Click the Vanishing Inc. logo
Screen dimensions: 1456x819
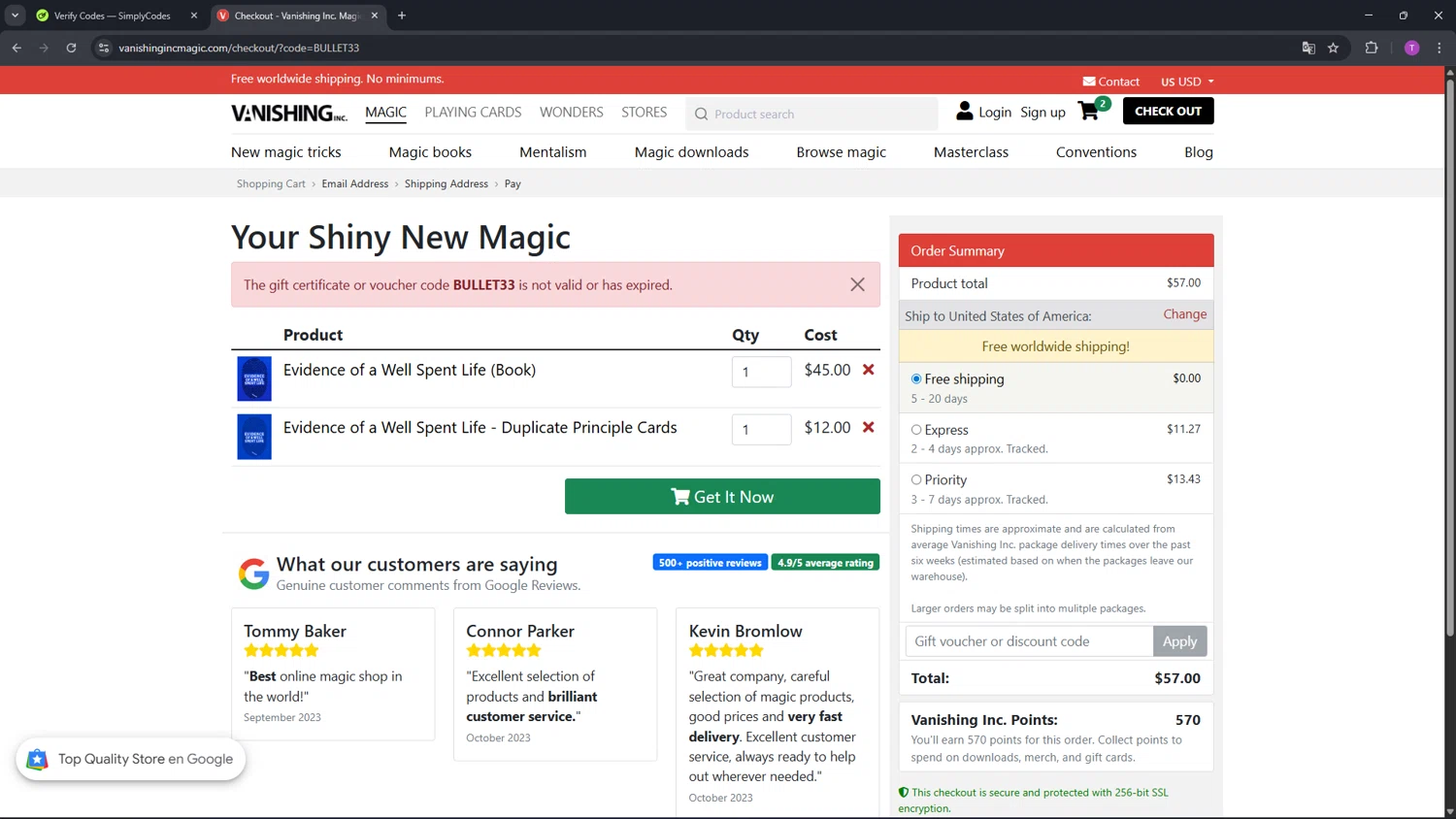click(x=288, y=113)
